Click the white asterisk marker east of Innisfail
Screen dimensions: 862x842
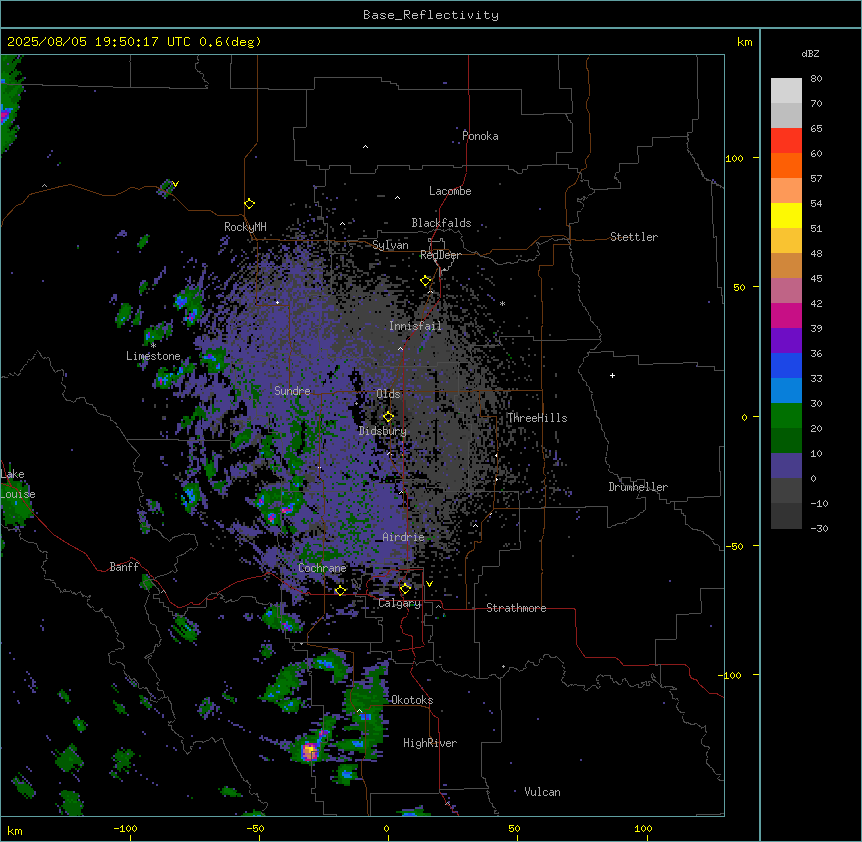(x=502, y=303)
